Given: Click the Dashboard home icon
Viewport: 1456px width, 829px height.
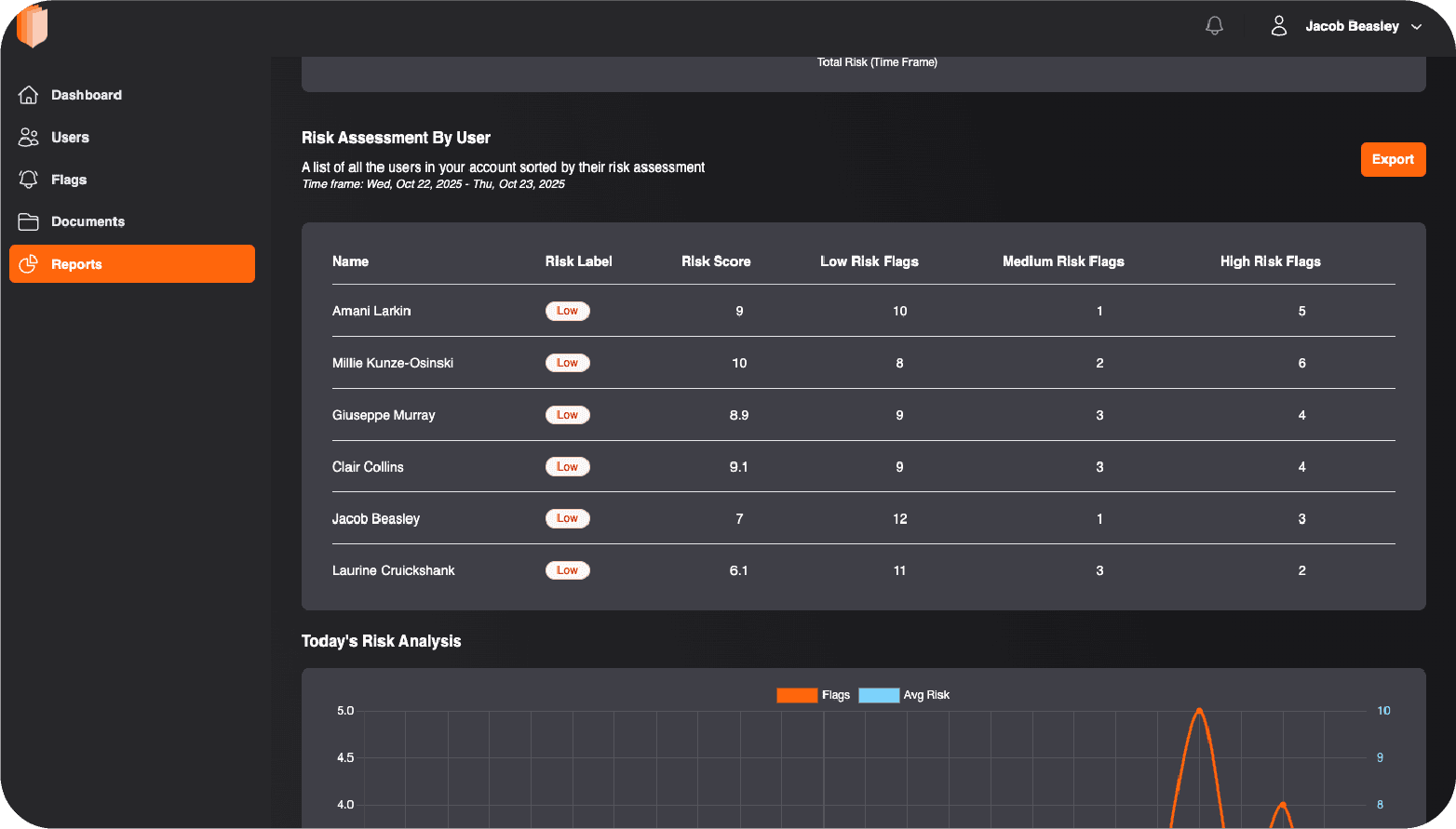Looking at the screenshot, I should [x=29, y=95].
